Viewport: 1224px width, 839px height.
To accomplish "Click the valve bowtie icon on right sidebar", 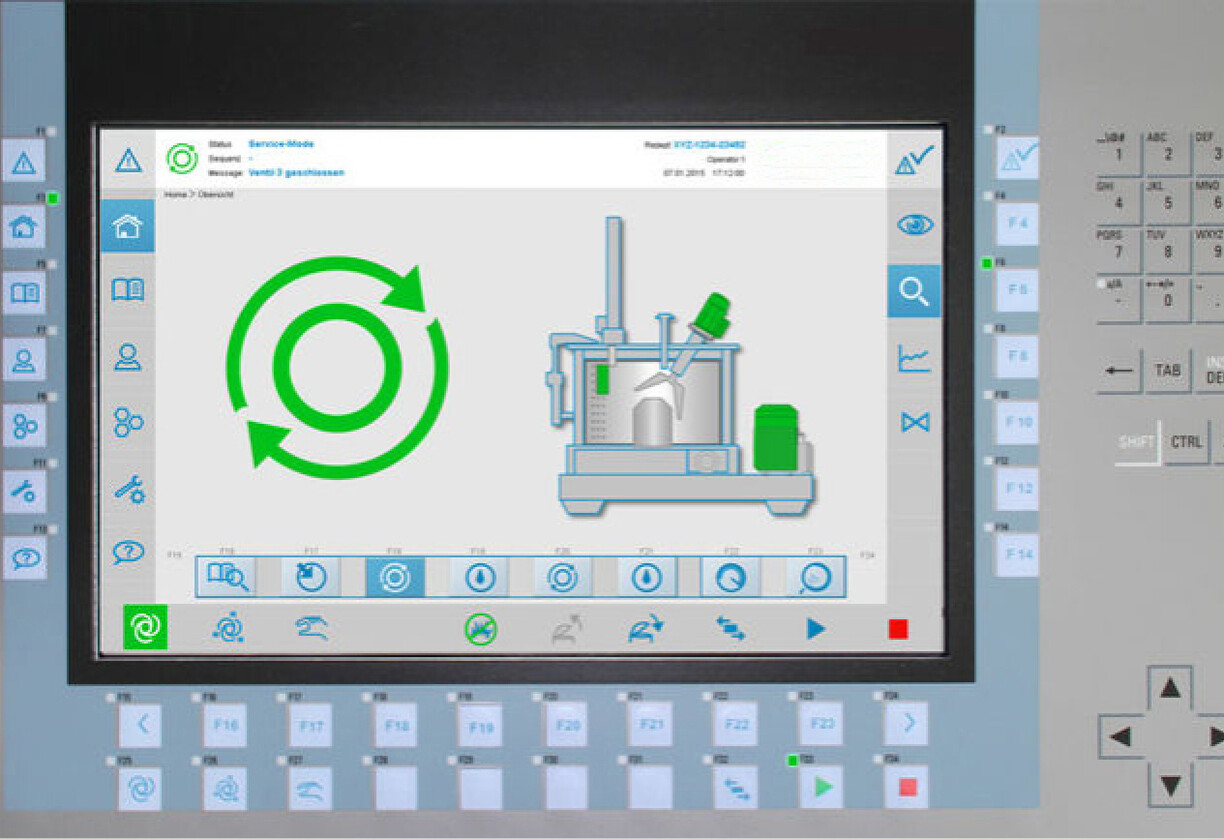I will point(914,423).
